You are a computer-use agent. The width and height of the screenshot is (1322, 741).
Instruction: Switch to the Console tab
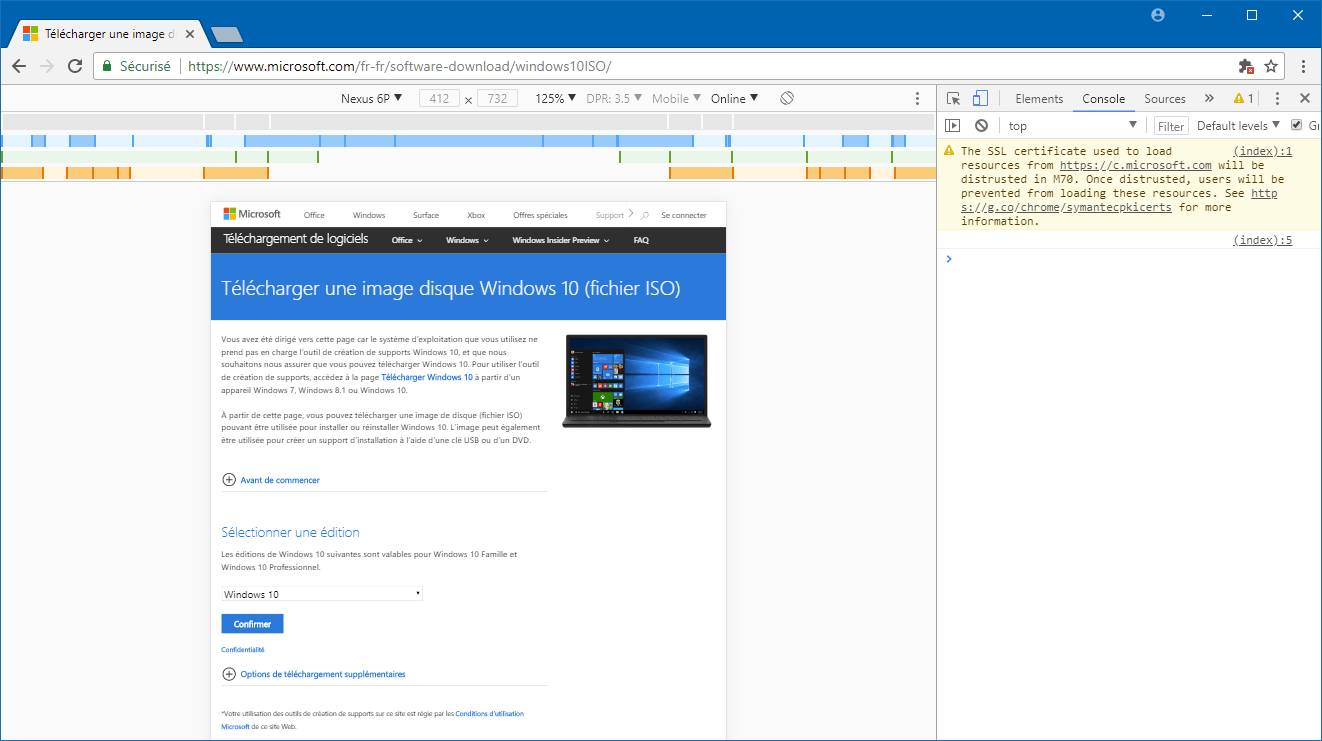[1104, 98]
